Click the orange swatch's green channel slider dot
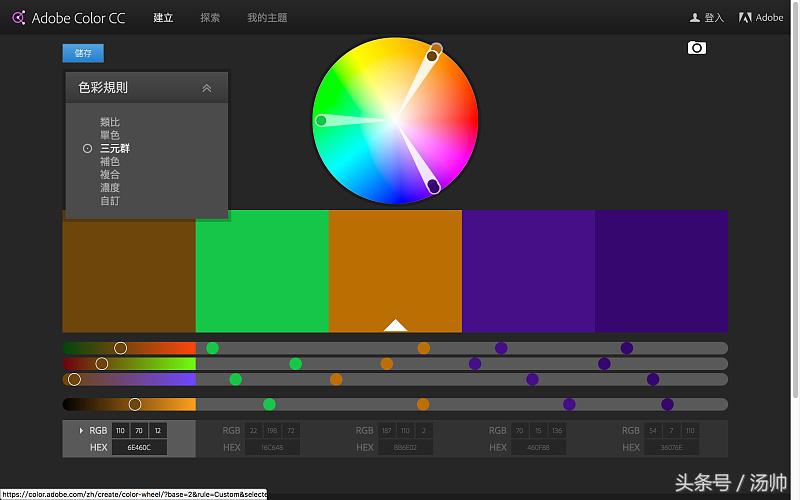The width and height of the screenshot is (800, 500). (387, 364)
